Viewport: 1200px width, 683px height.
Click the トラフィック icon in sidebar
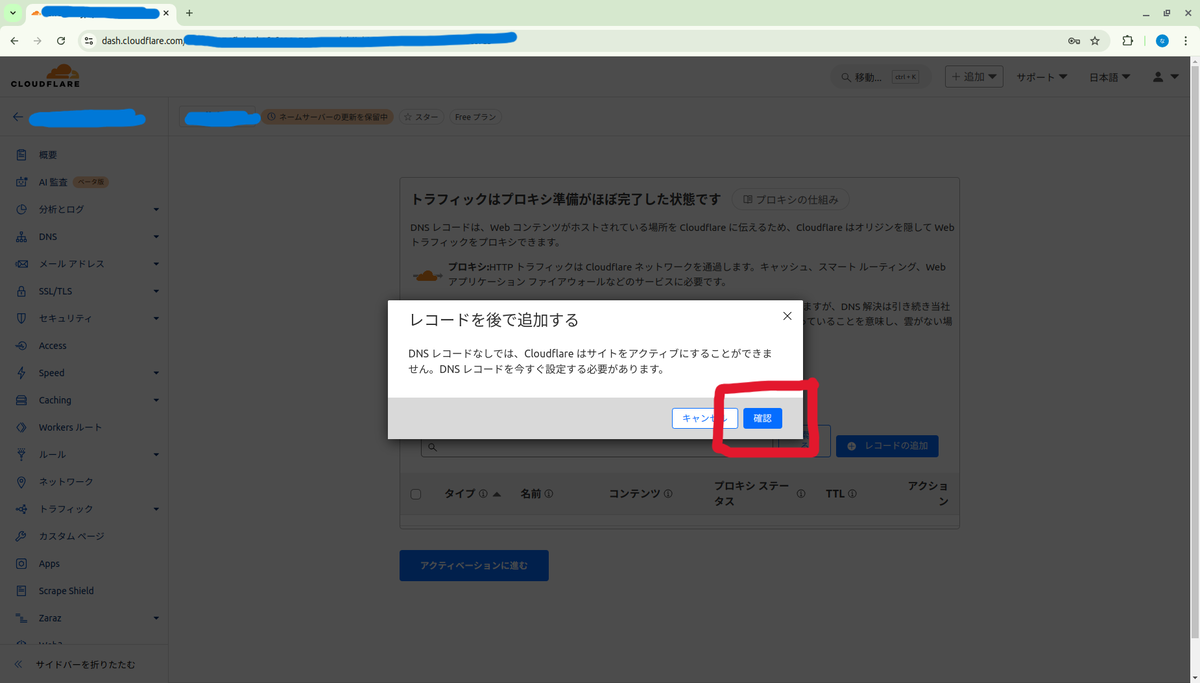[21, 509]
